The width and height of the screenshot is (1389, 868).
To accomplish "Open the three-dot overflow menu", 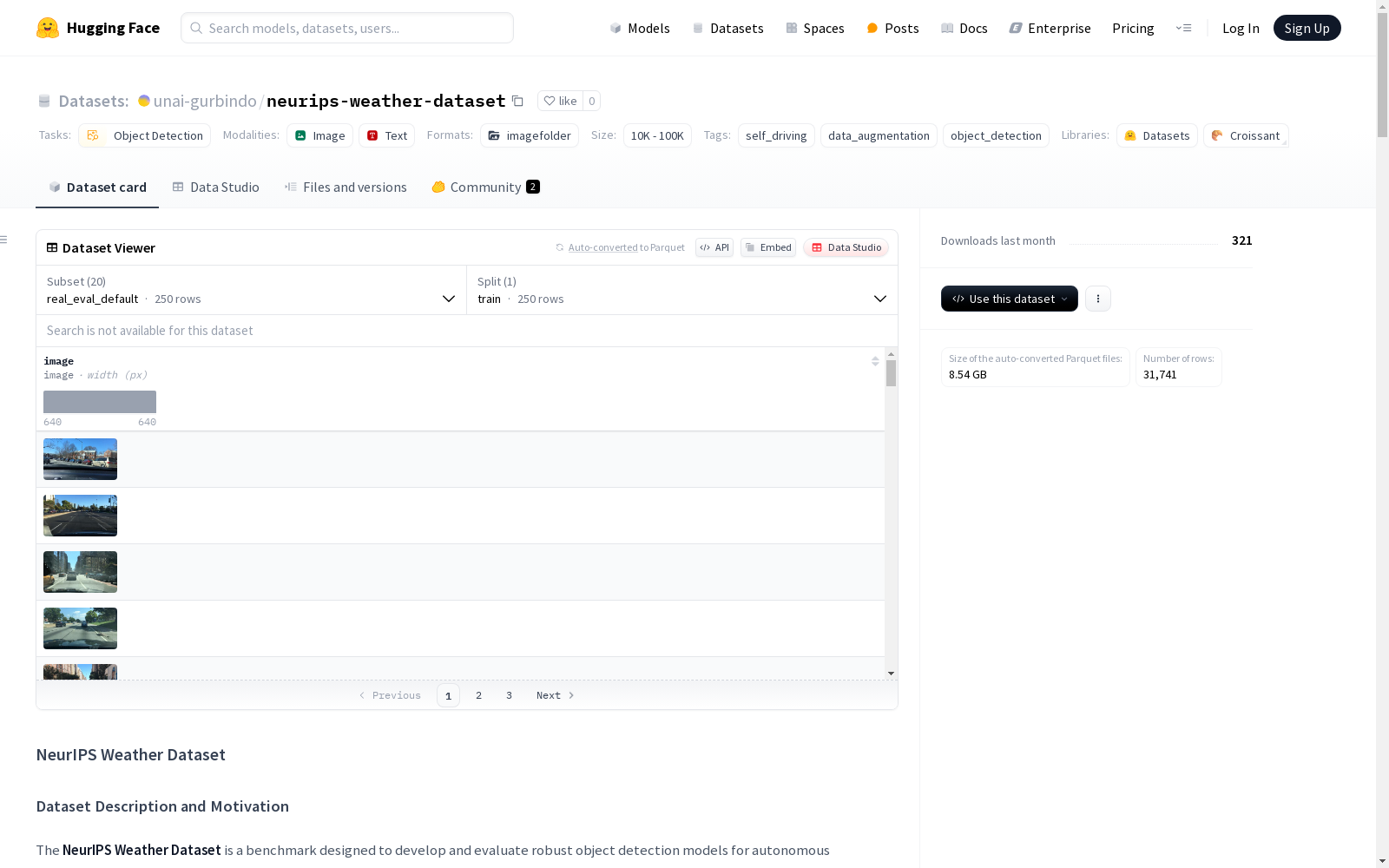I will point(1097,299).
